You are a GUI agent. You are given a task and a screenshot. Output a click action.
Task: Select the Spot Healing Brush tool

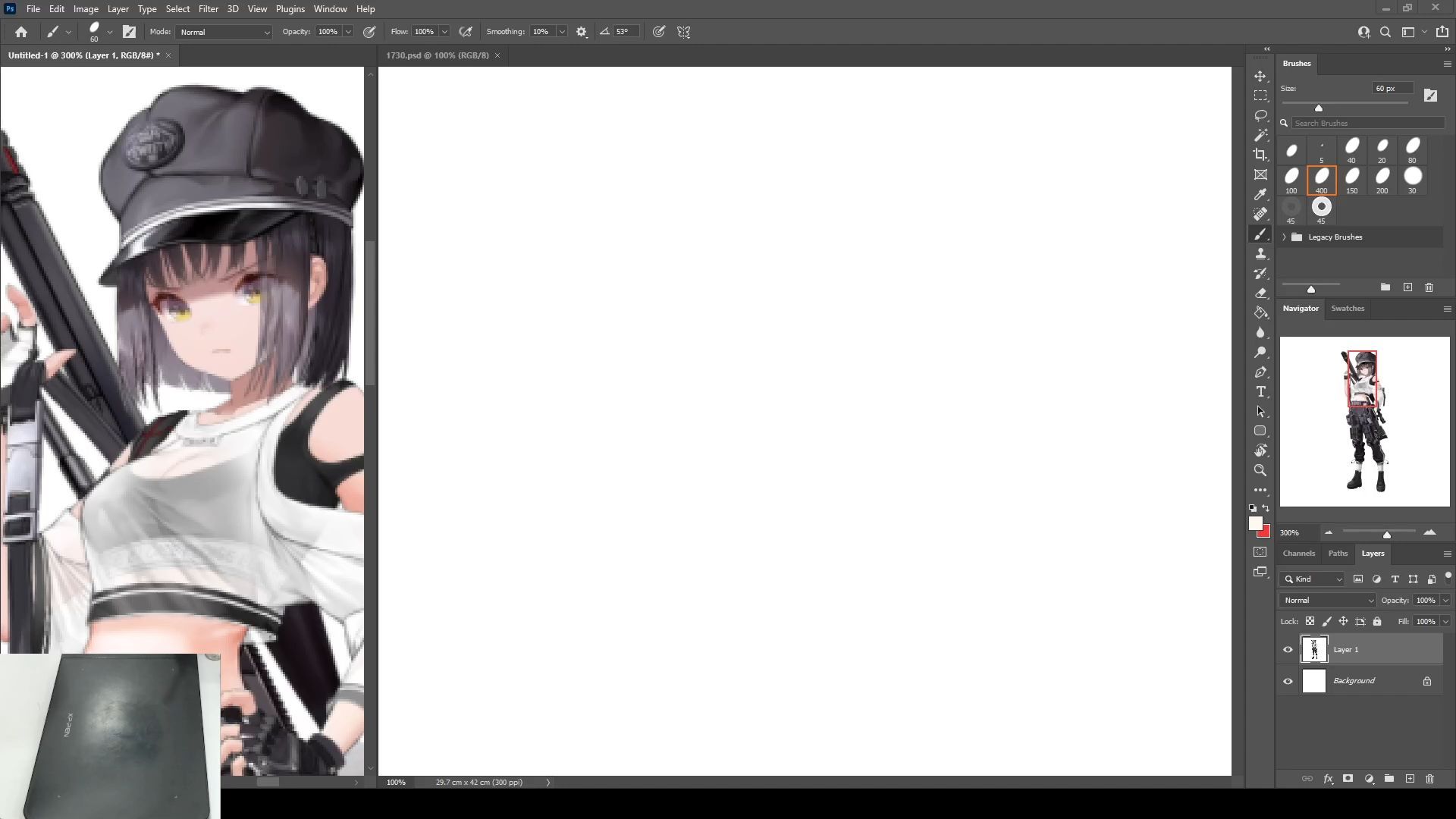(1260, 215)
